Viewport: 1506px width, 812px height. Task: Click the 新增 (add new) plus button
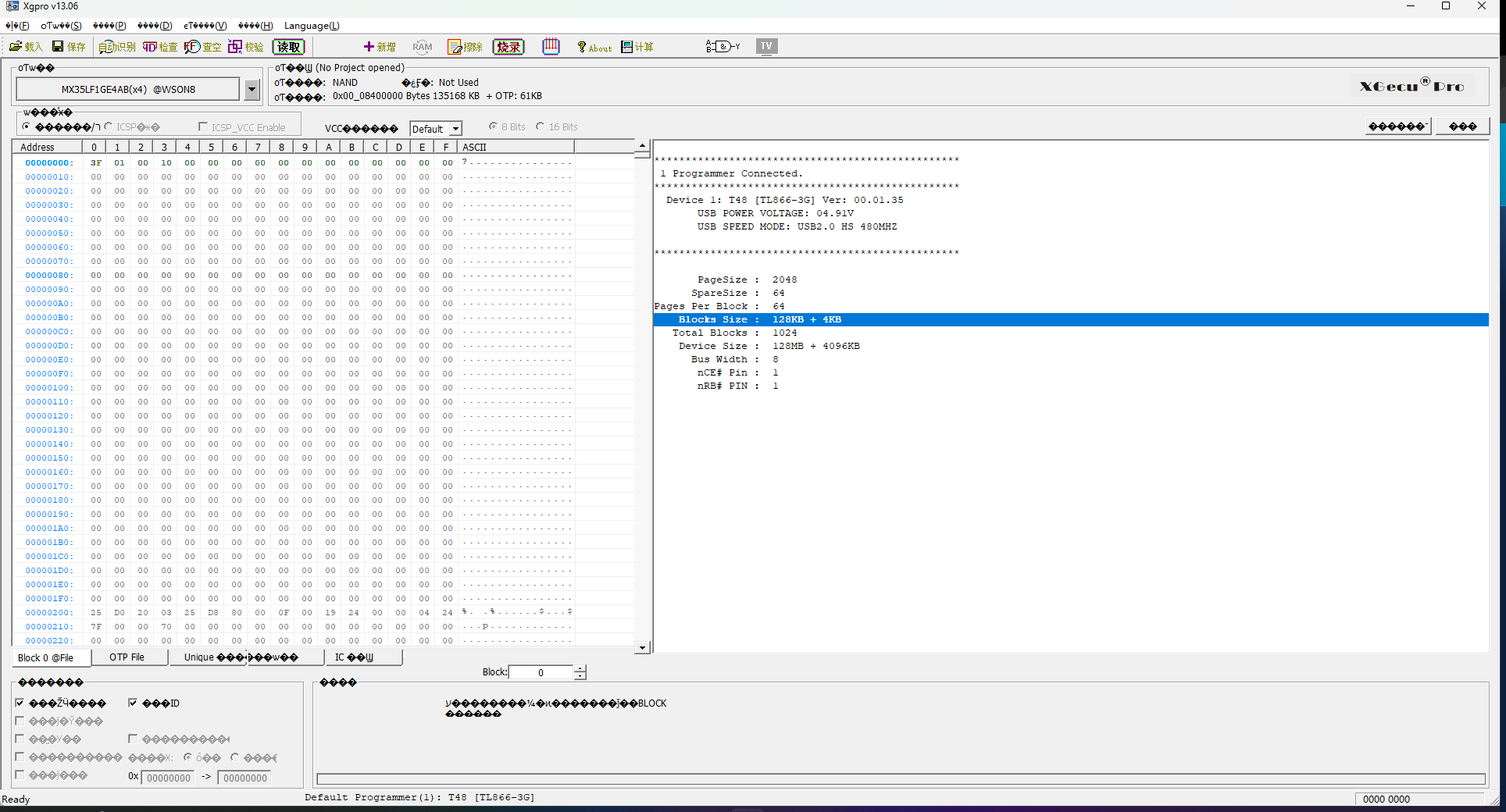[x=380, y=47]
